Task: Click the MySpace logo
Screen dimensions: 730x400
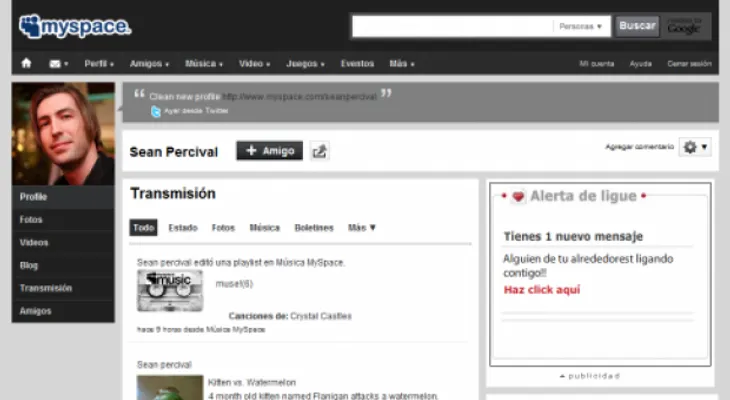Action: click(75, 27)
